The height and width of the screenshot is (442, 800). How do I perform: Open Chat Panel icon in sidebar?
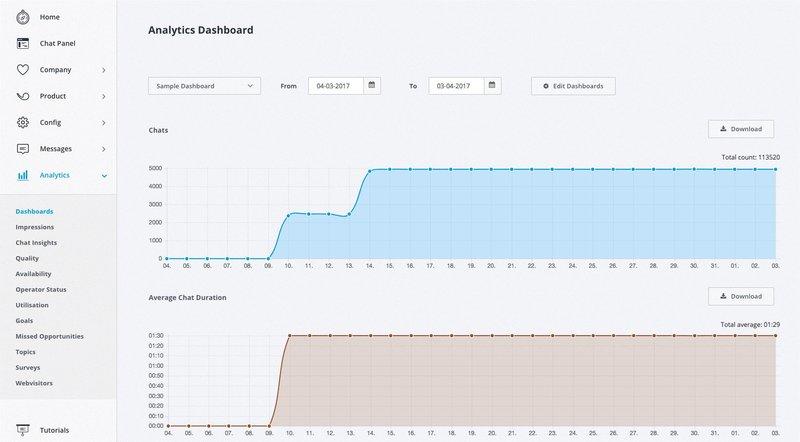coord(22,43)
